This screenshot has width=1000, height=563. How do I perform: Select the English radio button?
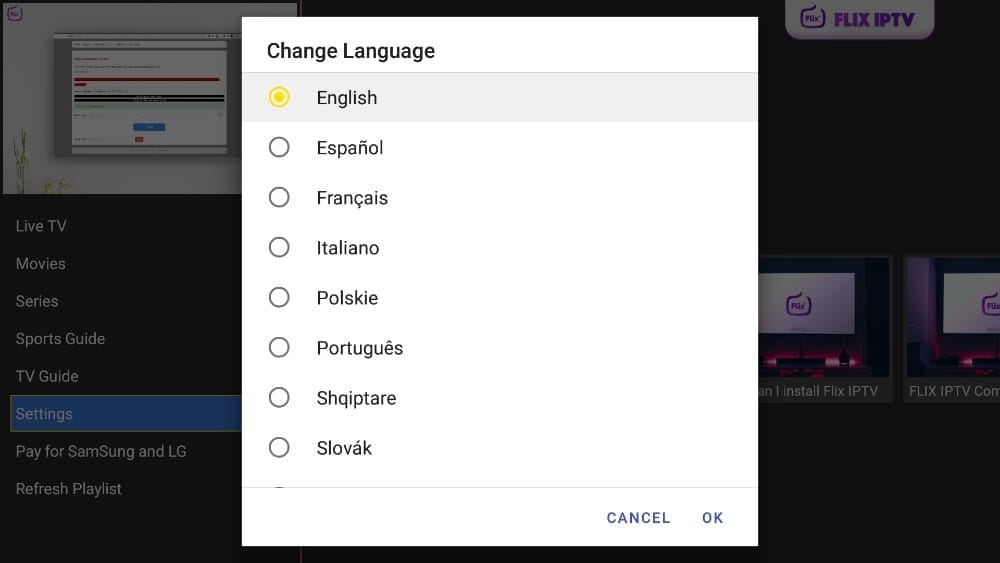[279, 97]
